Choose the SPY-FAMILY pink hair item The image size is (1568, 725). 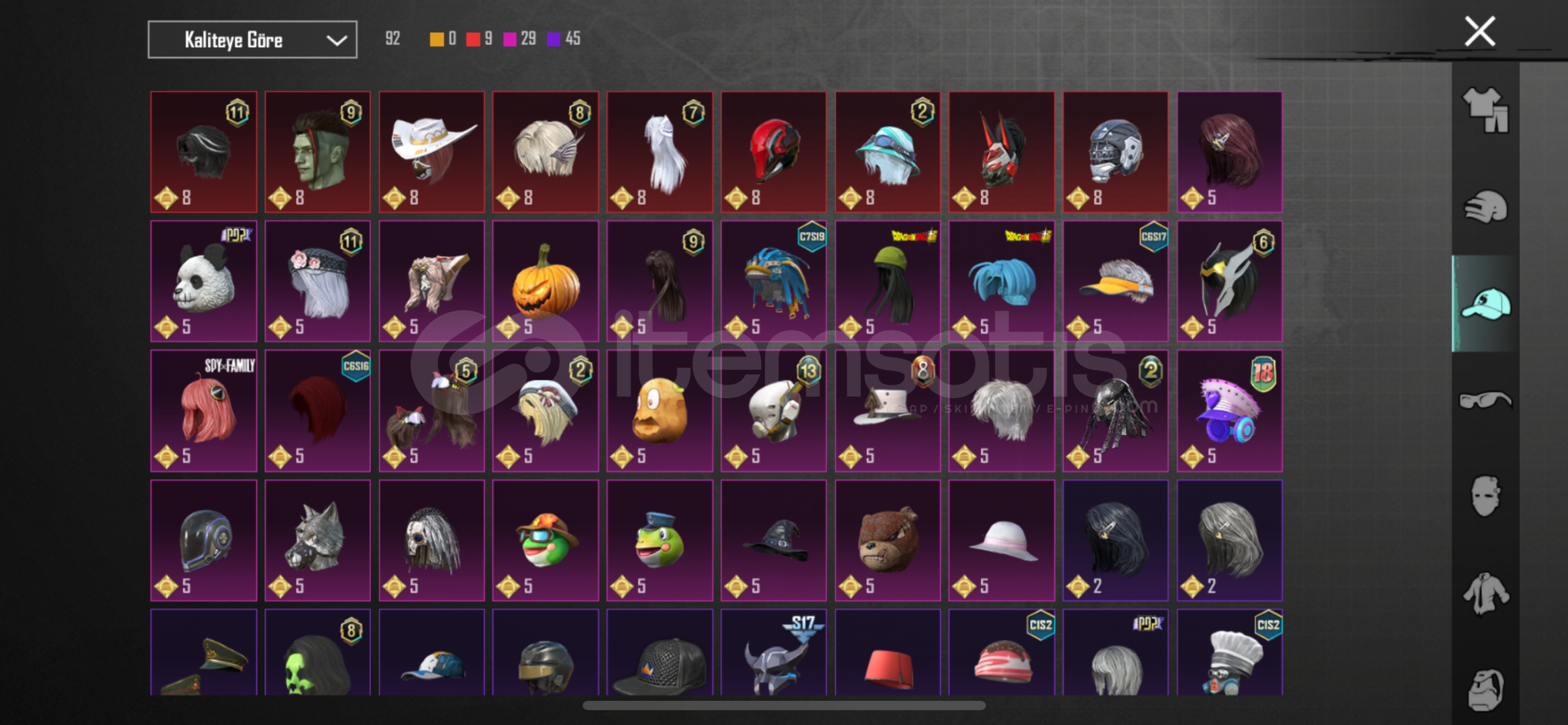[204, 411]
